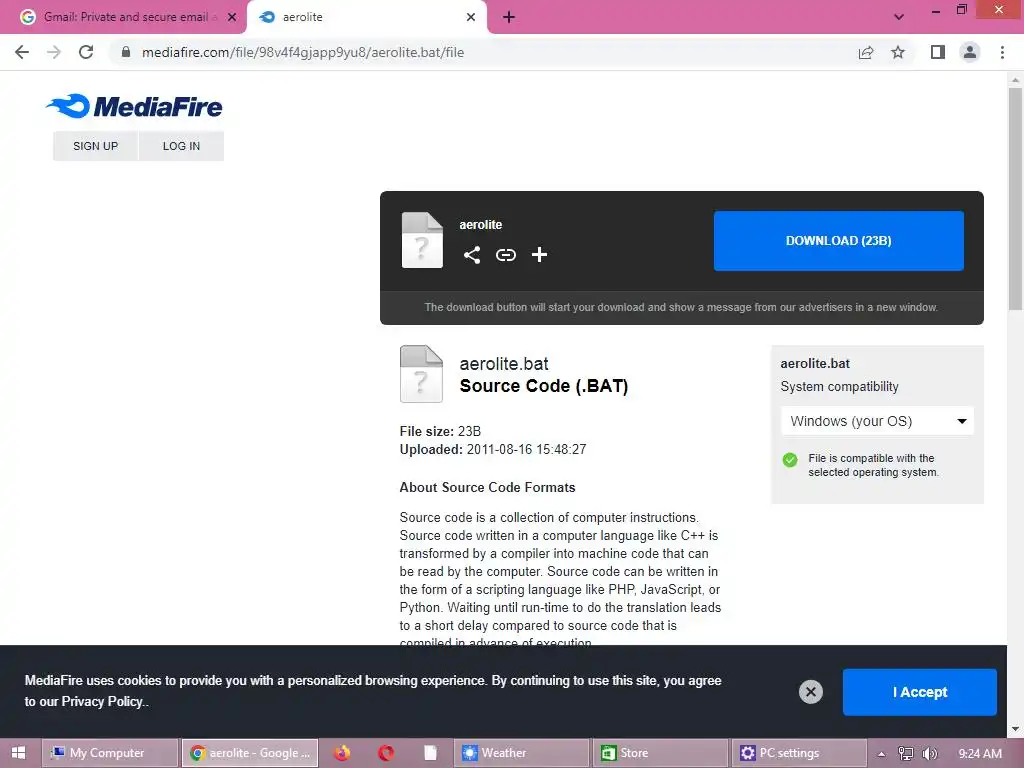Close the Gmail tab
Viewport: 1024px width, 768px height.
pos(232,17)
